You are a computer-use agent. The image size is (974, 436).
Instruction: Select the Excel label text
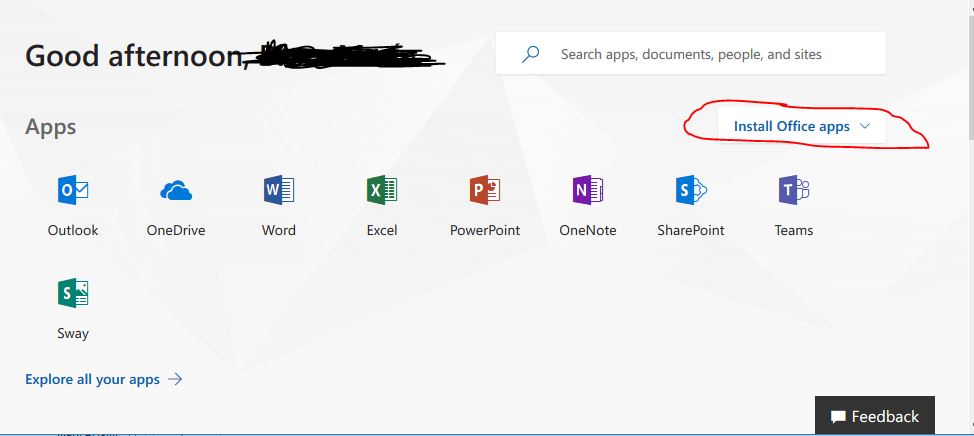pos(382,230)
